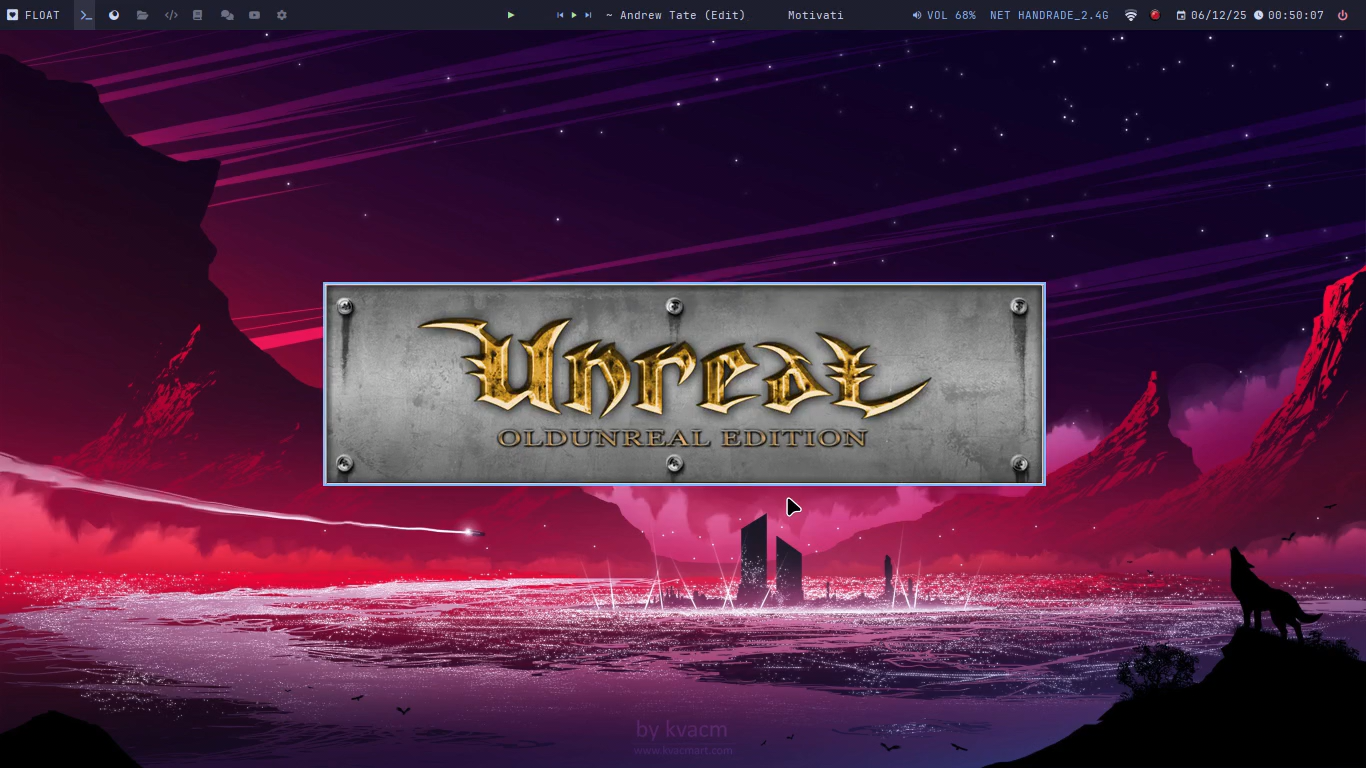Click the NET HANDRADE_2.4G network module
Screen dimensions: 1366x768
point(1049,15)
